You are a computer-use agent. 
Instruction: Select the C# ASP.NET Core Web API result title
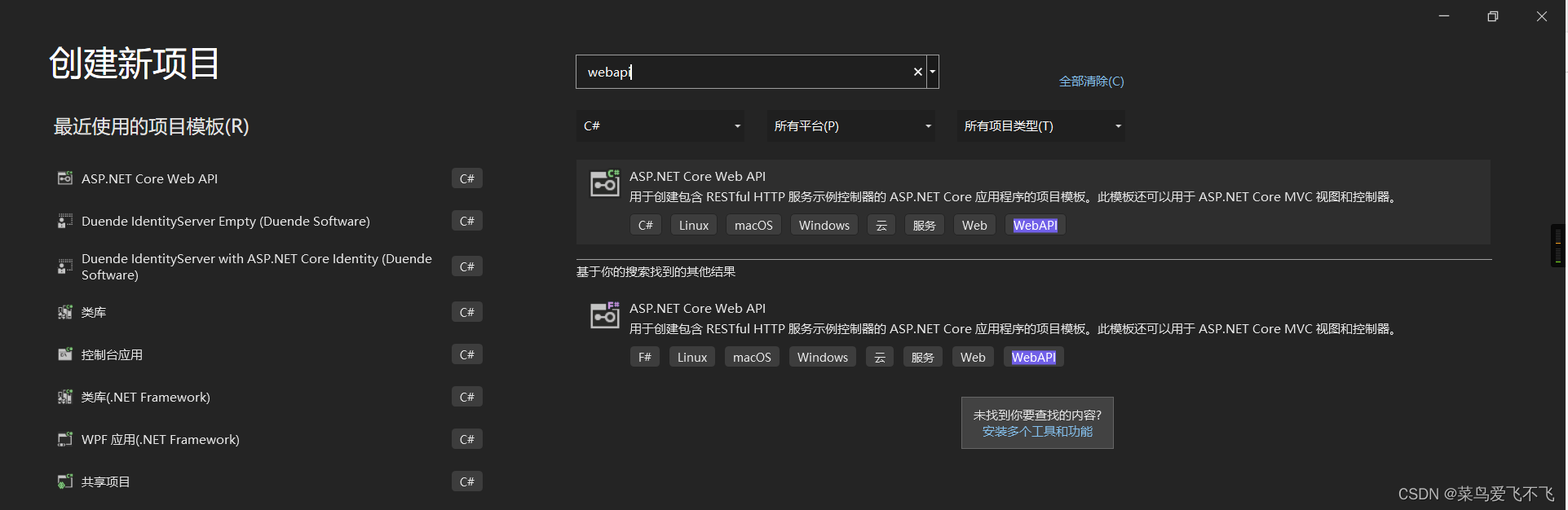tap(697, 176)
